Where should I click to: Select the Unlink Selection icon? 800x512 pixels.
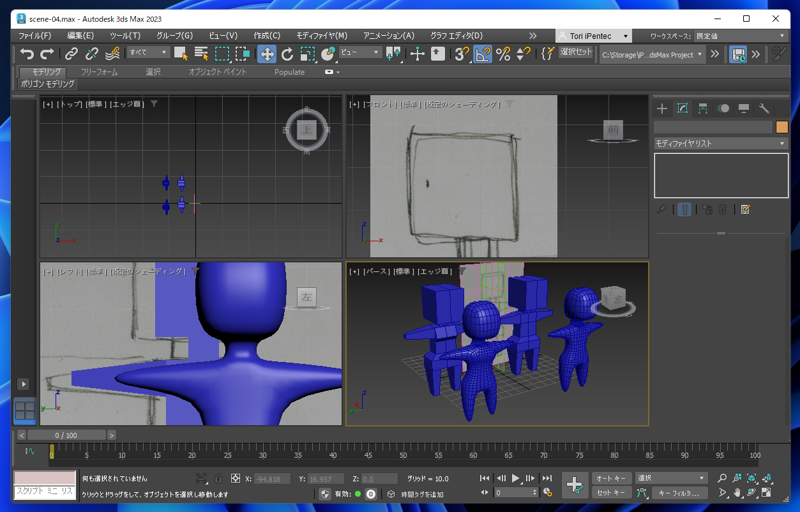click(92, 54)
